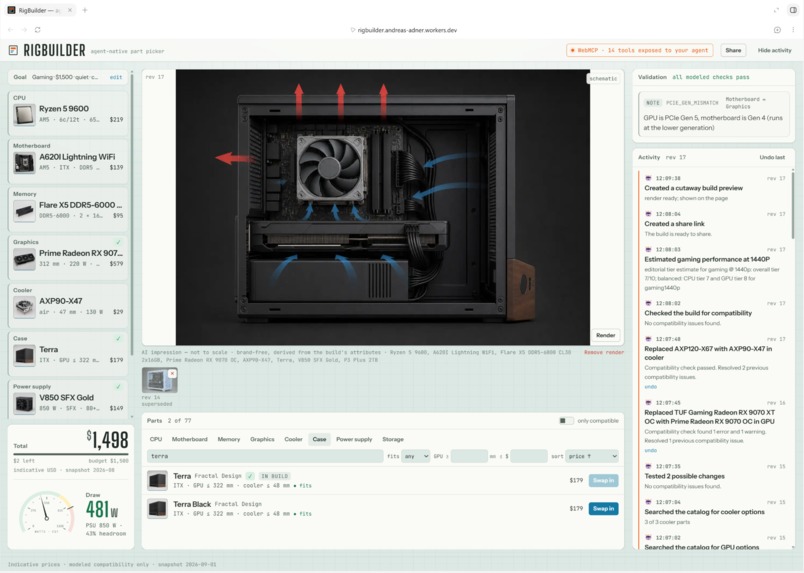Remove the rev 16 superseded thumbnail
Viewport: 804px width, 573px height.
pyautogui.click(x=173, y=373)
